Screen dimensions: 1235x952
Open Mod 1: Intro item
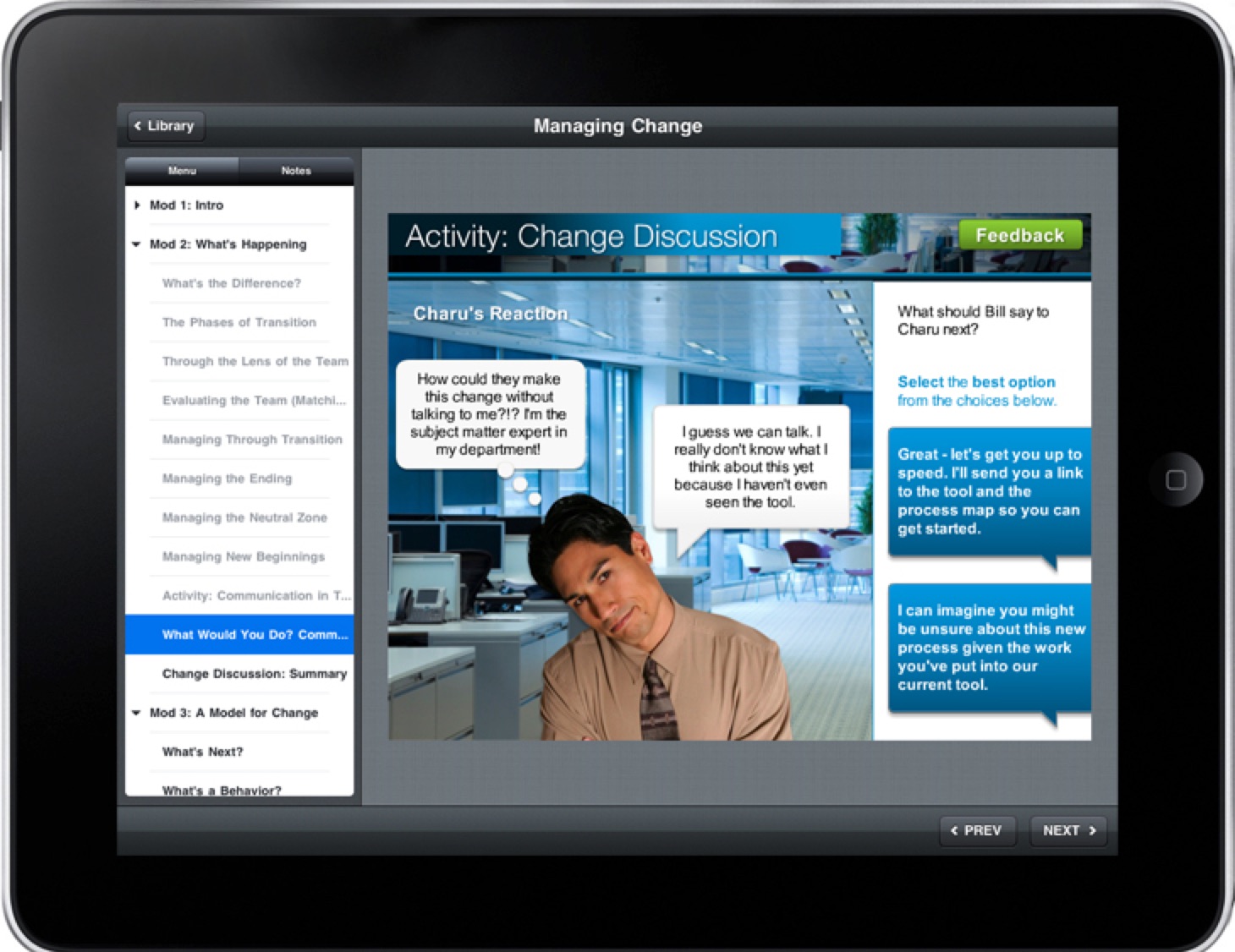coord(239,205)
